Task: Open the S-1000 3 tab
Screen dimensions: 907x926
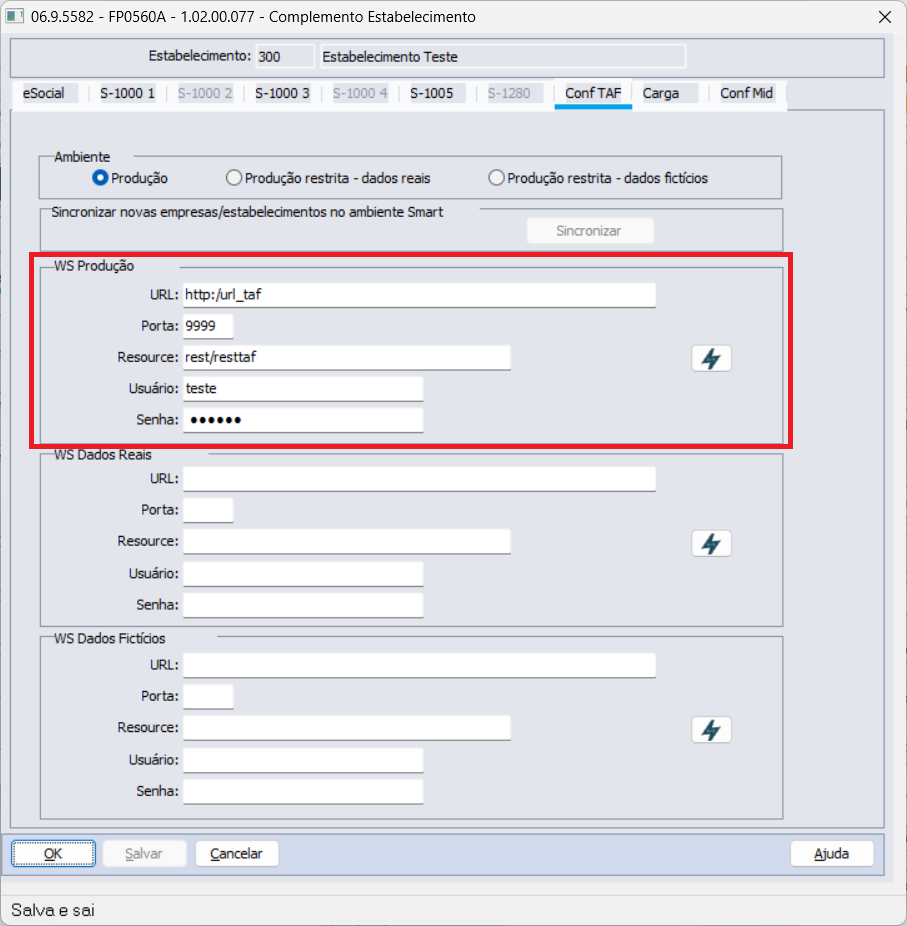Action: 282,93
